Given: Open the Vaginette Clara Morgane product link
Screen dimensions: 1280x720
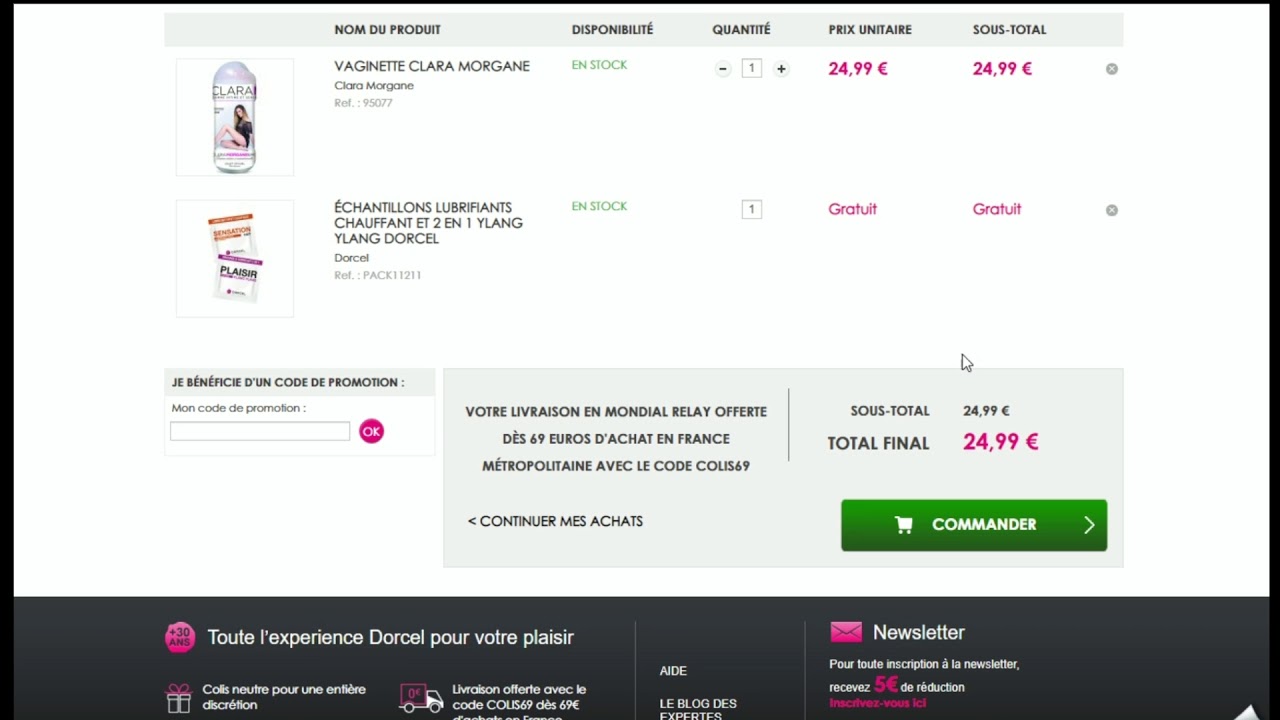Looking at the screenshot, I should (431, 66).
